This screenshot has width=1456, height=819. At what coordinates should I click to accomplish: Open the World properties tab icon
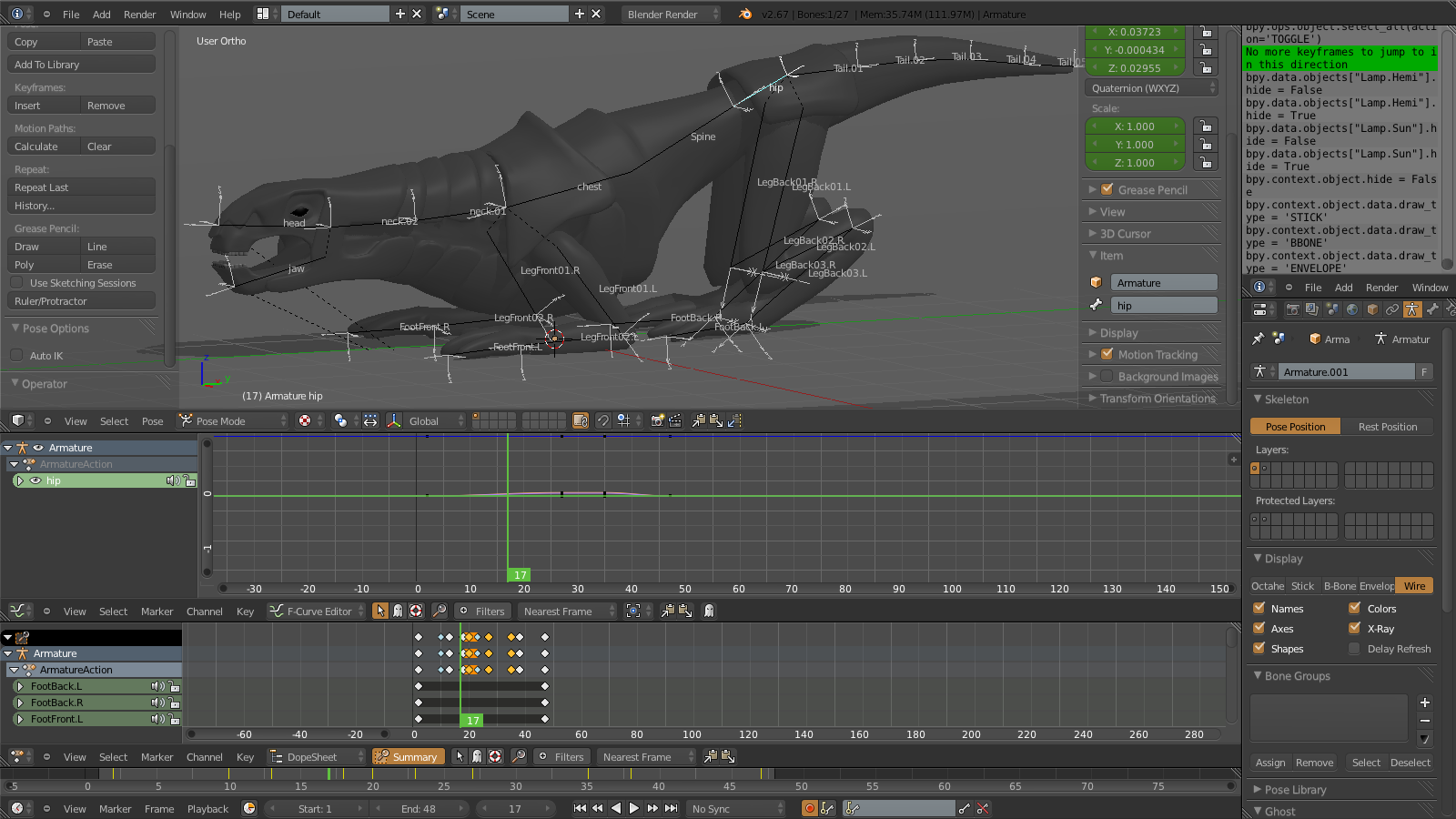point(1351,309)
